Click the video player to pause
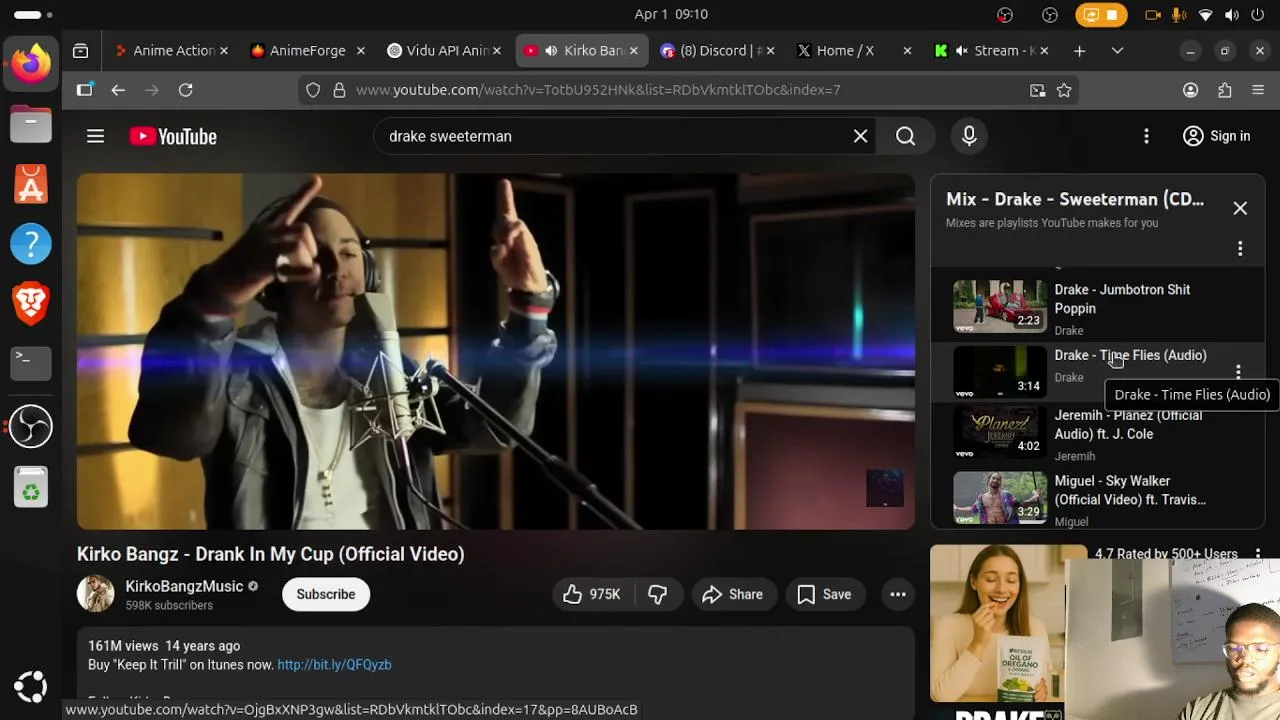This screenshot has height=720, width=1280. click(x=496, y=352)
